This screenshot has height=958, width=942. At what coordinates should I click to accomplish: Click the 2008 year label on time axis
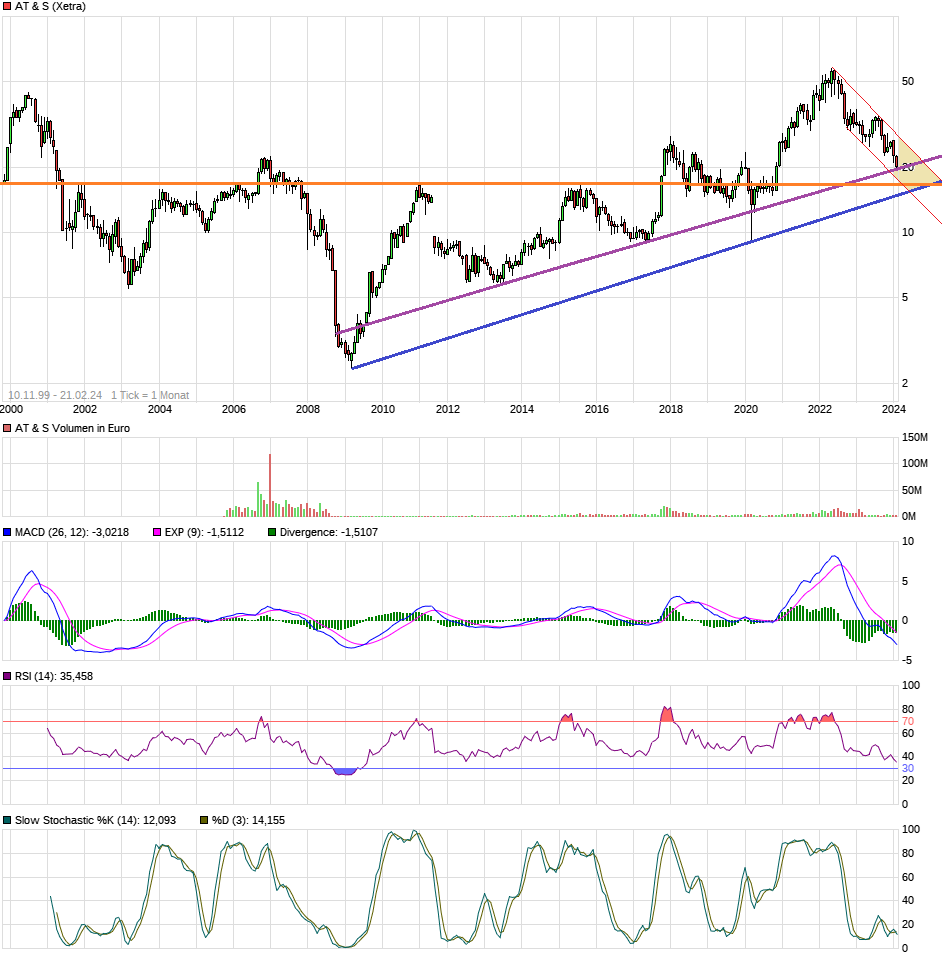308,409
